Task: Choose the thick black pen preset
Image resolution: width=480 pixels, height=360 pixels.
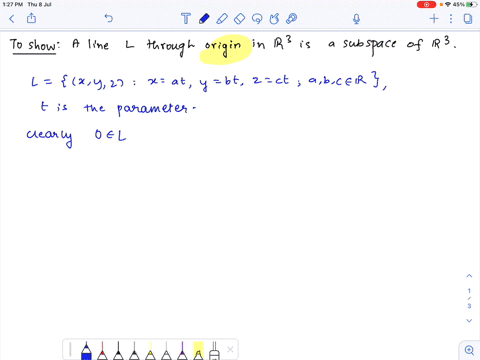Action: click(x=118, y=351)
